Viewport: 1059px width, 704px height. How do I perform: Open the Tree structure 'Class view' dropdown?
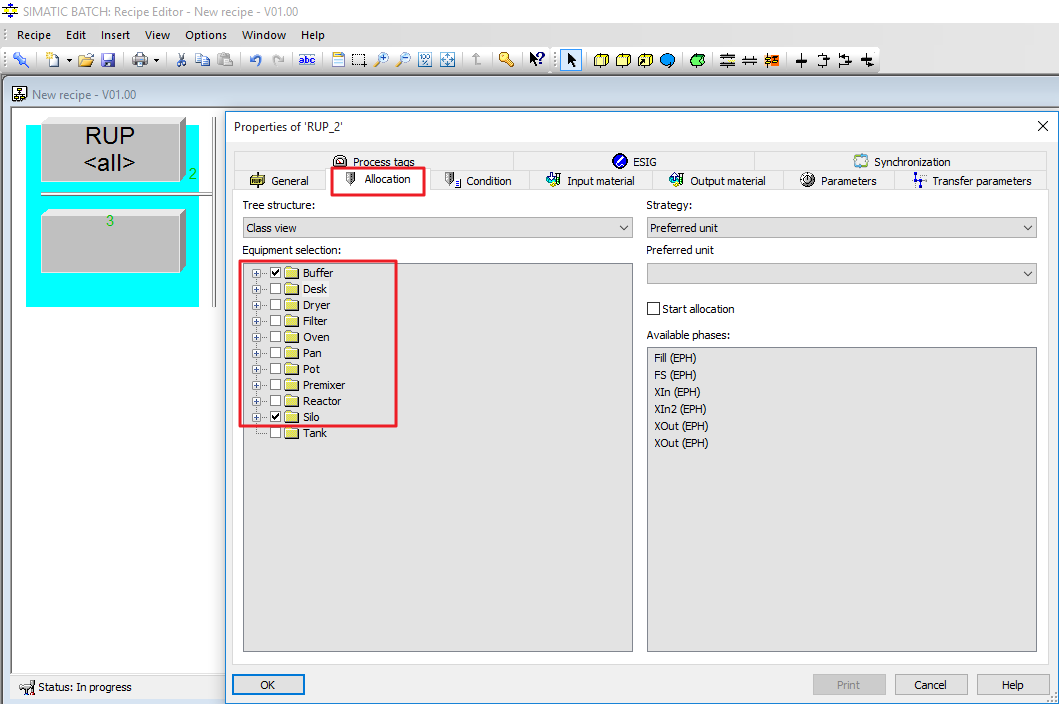click(x=438, y=228)
